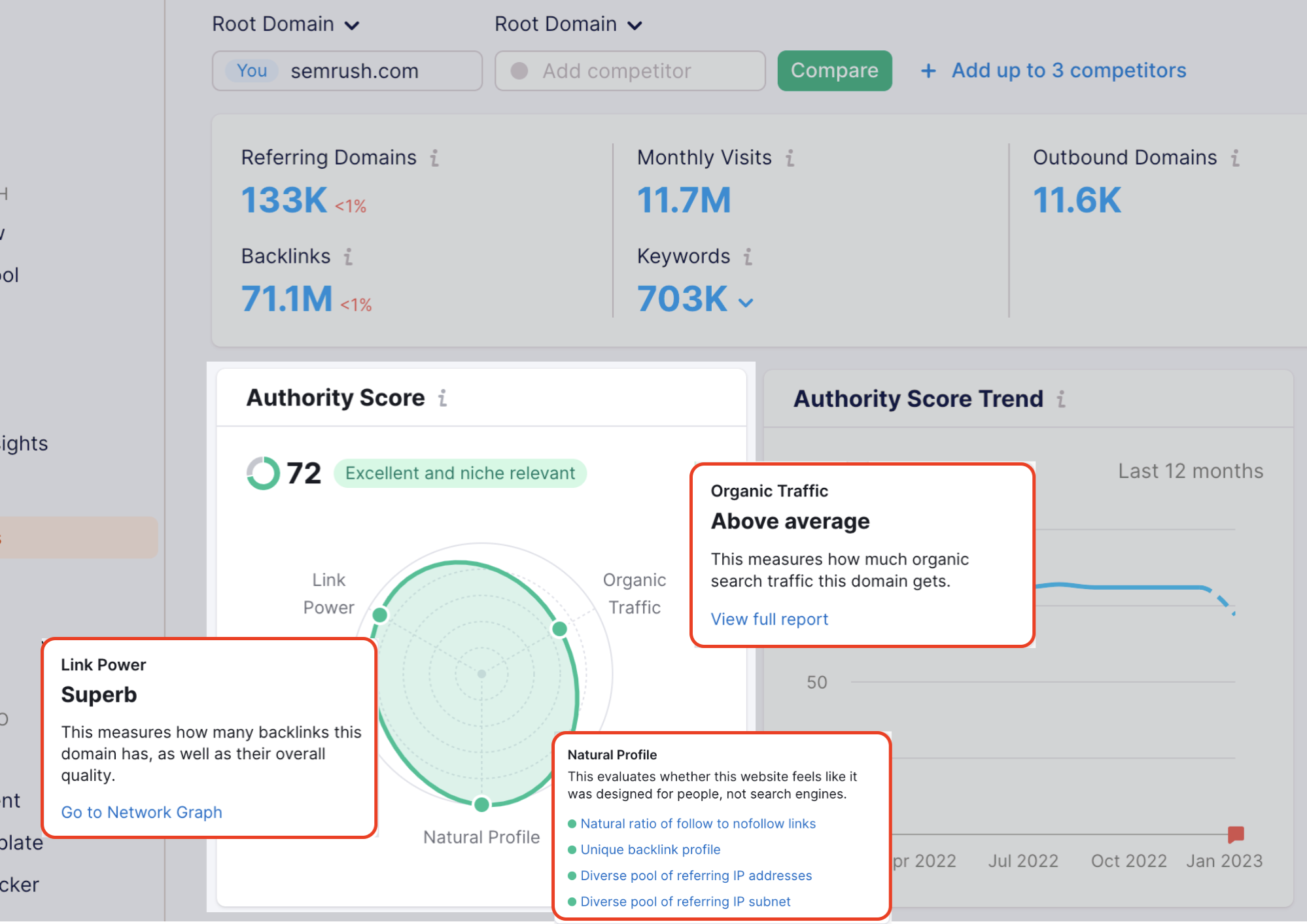This screenshot has width=1307, height=924.
Task: Click the Oct 2022 axis label
Action: 1128,861
